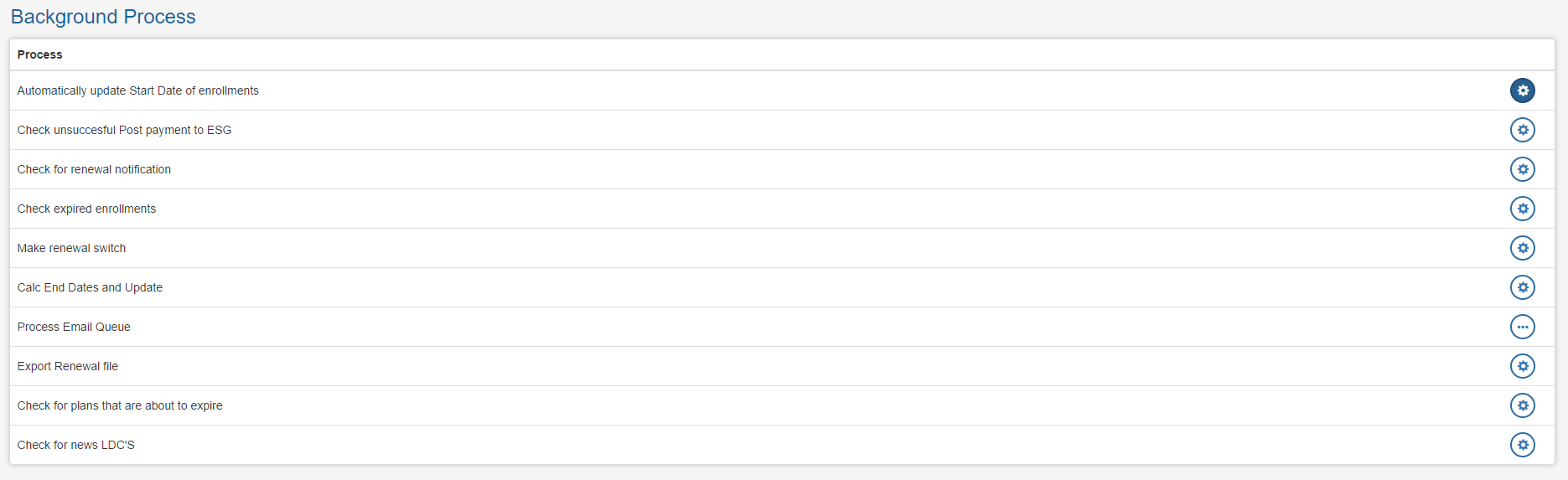Click gear icon for Calc End Dates and Update
This screenshot has height=480, width=1568.
click(1522, 287)
